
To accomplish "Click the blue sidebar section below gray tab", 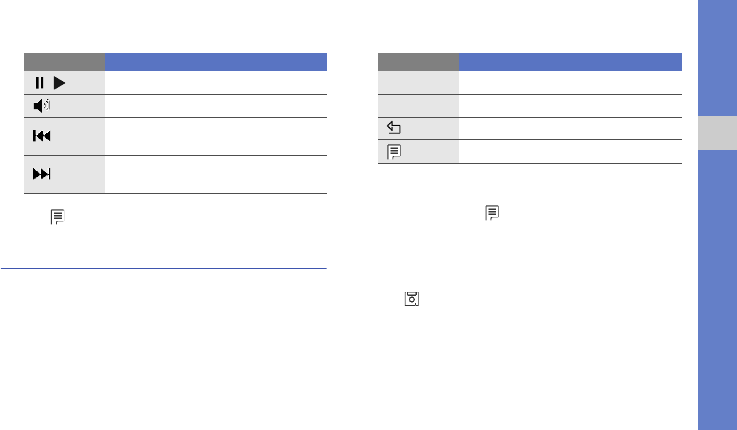I will (716, 290).
